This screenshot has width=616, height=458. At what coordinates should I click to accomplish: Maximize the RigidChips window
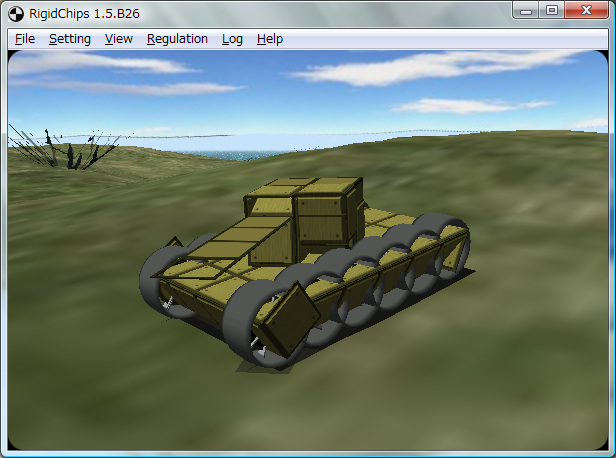point(552,10)
